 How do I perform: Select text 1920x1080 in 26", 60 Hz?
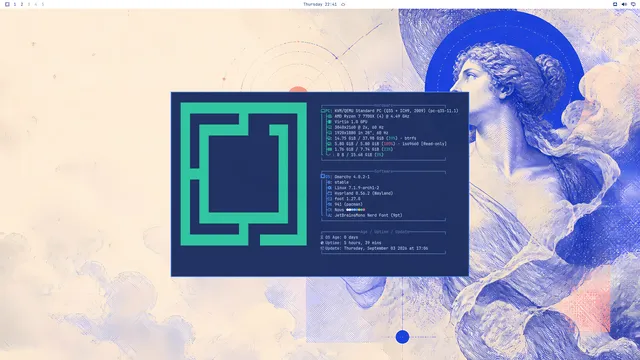[x=361, y=133]
